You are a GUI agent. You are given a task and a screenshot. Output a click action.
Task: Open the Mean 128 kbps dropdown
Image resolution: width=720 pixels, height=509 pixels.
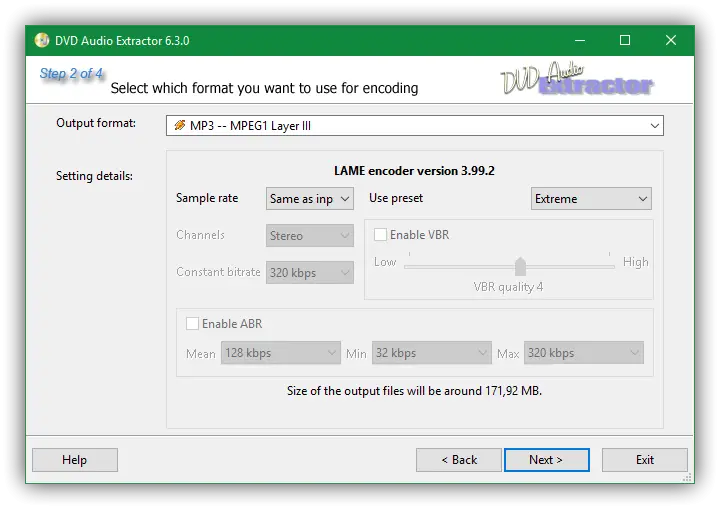[x=281, y=353]
